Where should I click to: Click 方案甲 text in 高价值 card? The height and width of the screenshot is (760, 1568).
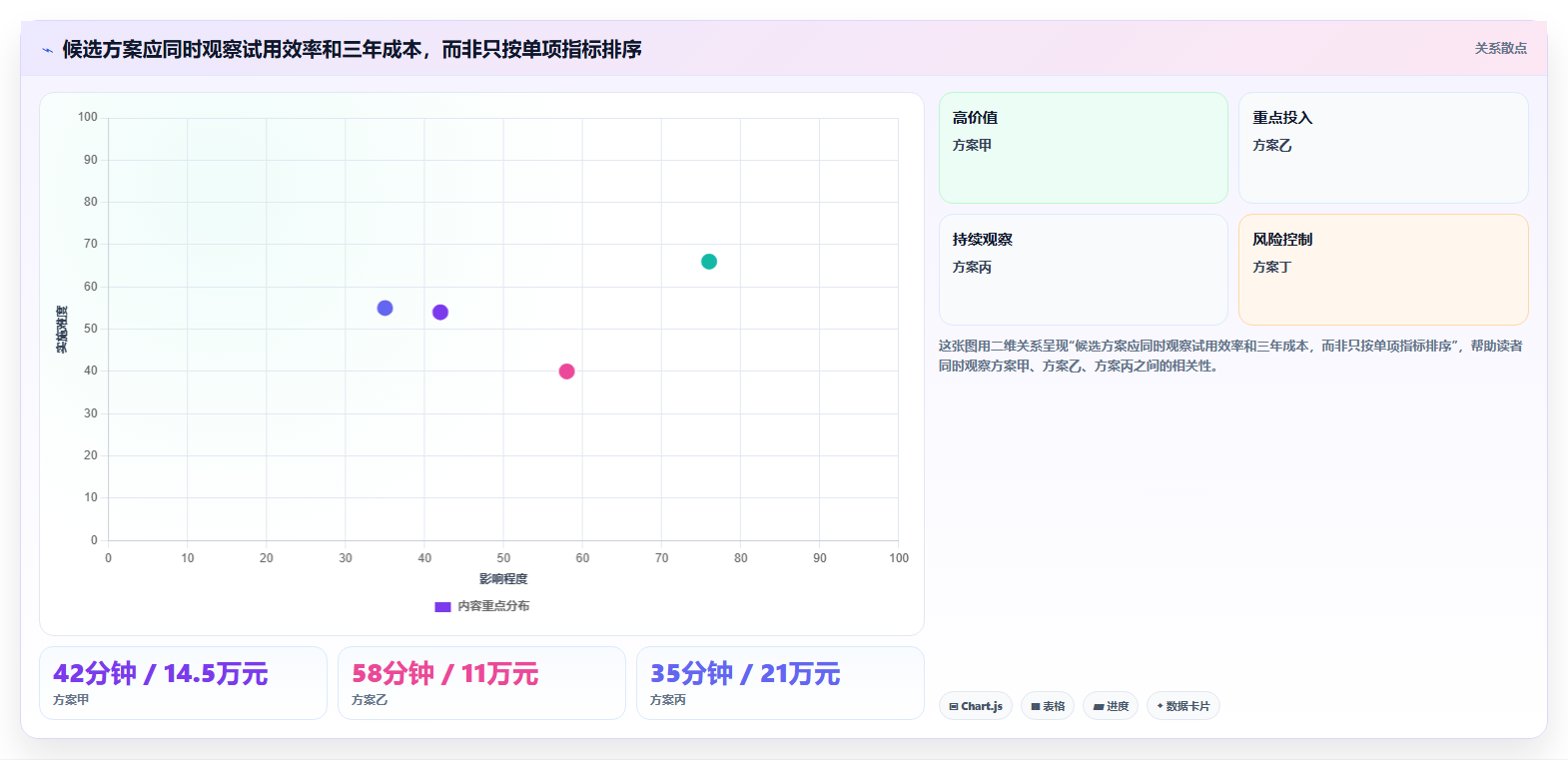point(972,145)
